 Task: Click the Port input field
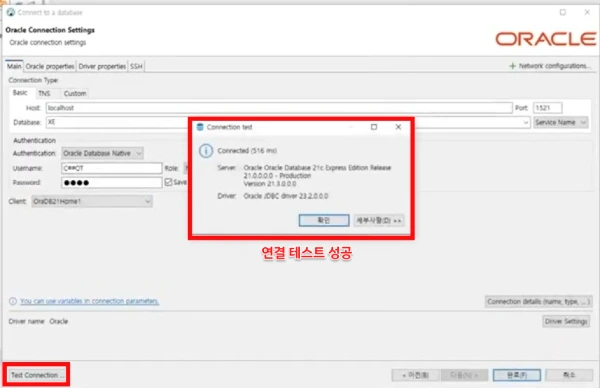pyautogui.click(x=548, y=108)
